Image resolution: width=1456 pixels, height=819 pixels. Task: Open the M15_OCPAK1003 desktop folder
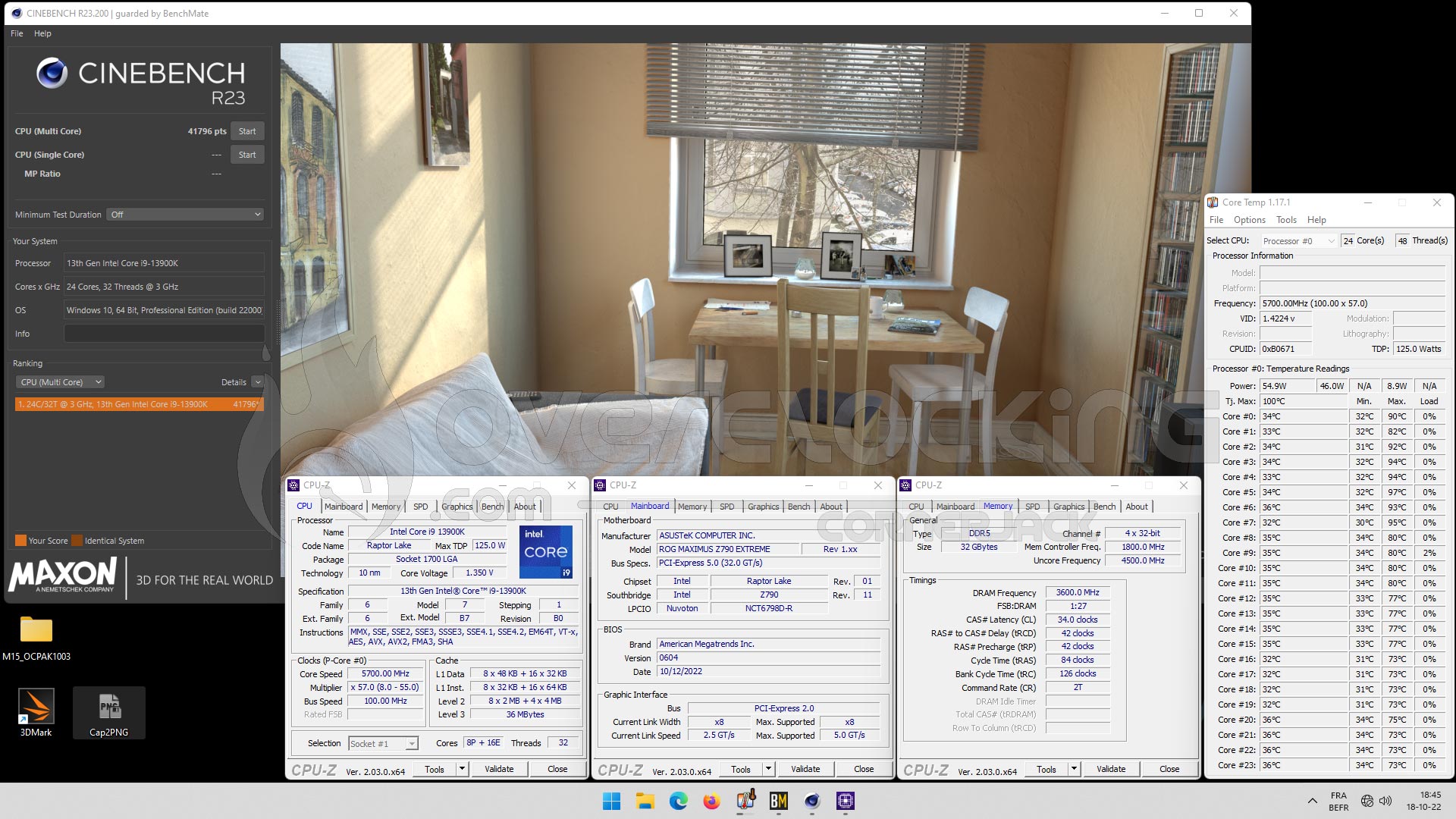pyautogui.click(x=36, y=638)
